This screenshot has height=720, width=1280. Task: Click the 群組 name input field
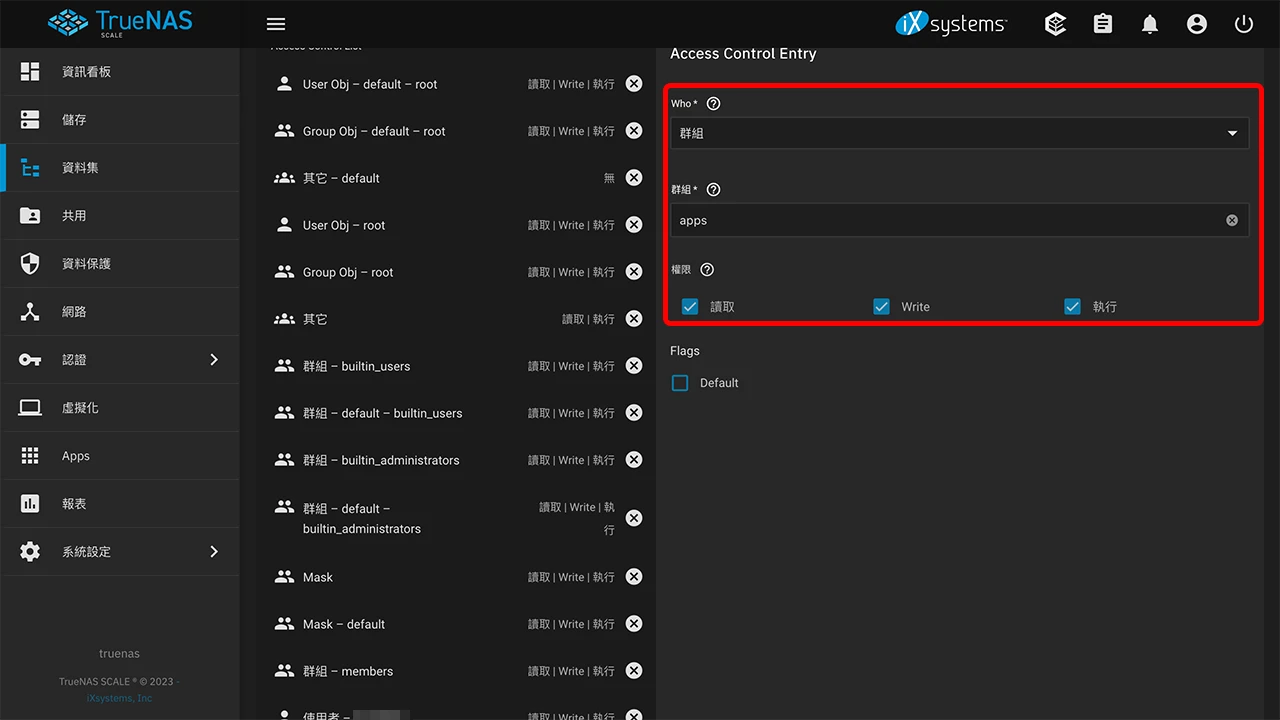coord(945,221)
